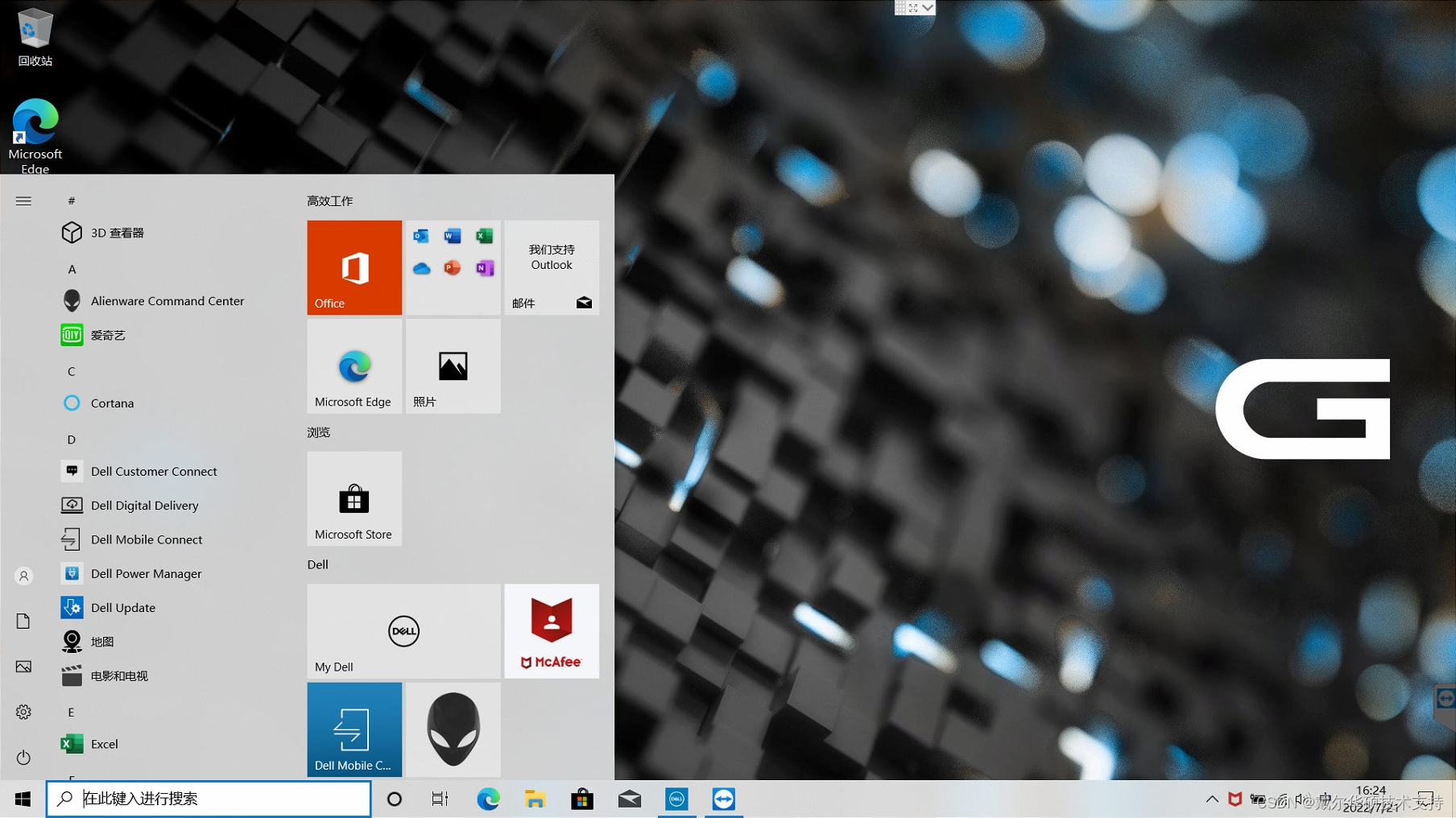Expand the Start menu hamburger navigation
Image resolution: width=1456 pixels, height=818 pixels.
23,200
